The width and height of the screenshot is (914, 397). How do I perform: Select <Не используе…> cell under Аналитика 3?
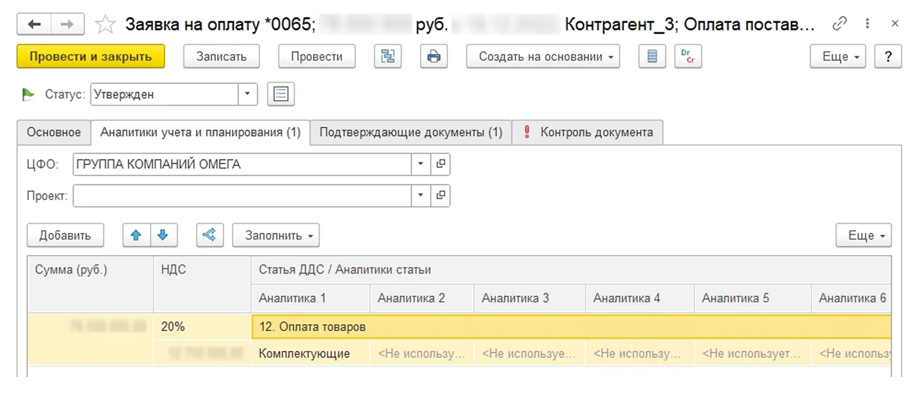(x=530, y=353)
